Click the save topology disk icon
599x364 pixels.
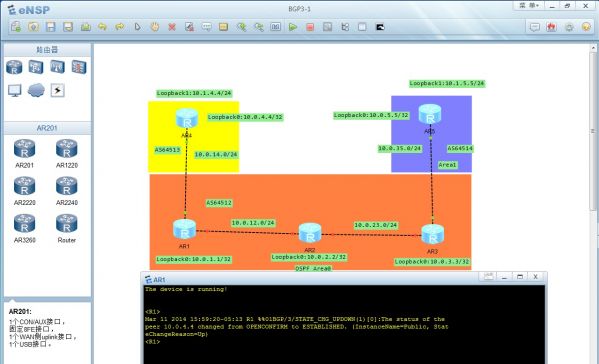point(50,27)
